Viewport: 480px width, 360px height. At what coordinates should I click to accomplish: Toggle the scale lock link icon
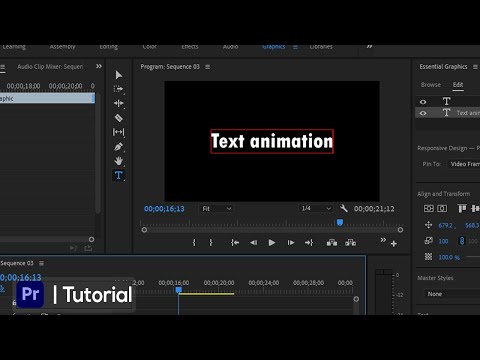click(462, 241)
